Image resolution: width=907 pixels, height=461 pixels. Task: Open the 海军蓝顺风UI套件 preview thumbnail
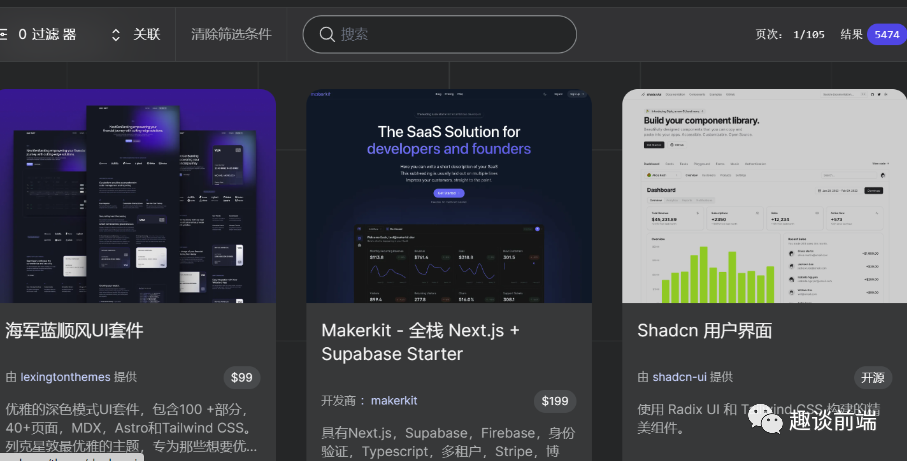(138, 196)
